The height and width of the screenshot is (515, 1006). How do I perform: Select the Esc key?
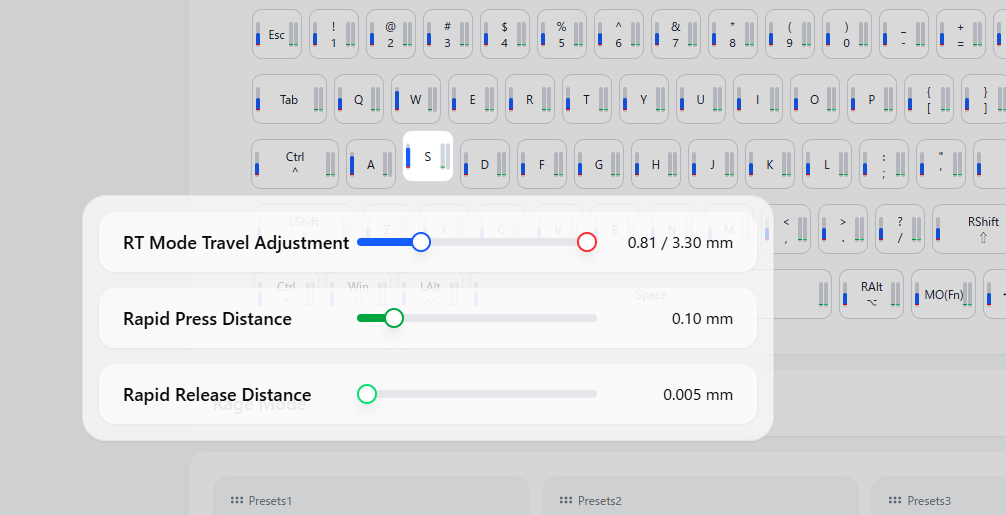[277, 35]
